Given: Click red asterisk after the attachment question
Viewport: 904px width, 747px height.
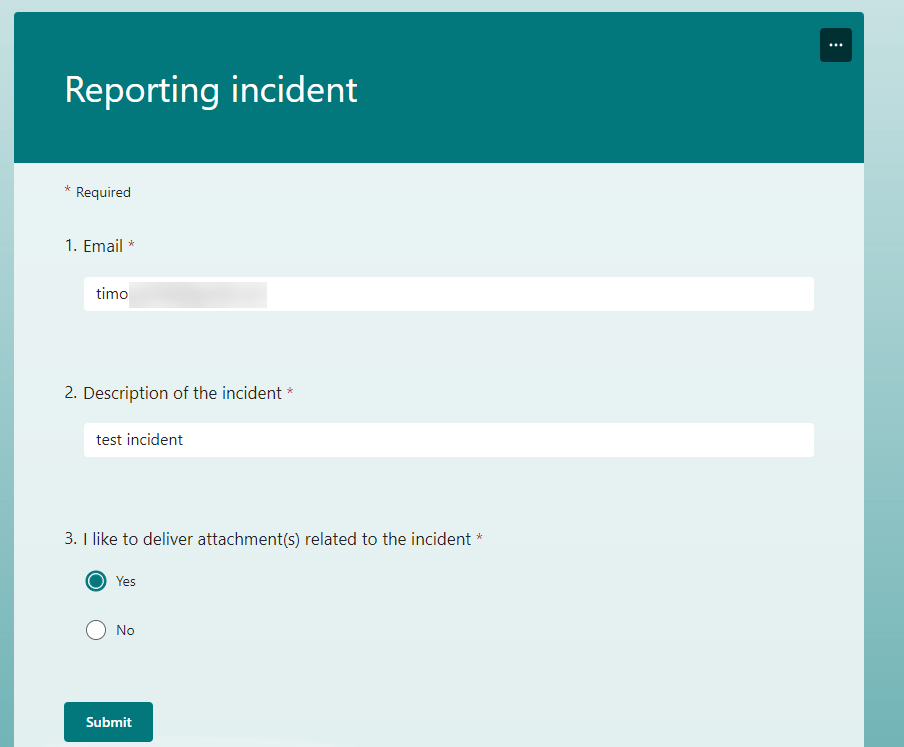Looking at the screenshot, I should click(479, 540).
